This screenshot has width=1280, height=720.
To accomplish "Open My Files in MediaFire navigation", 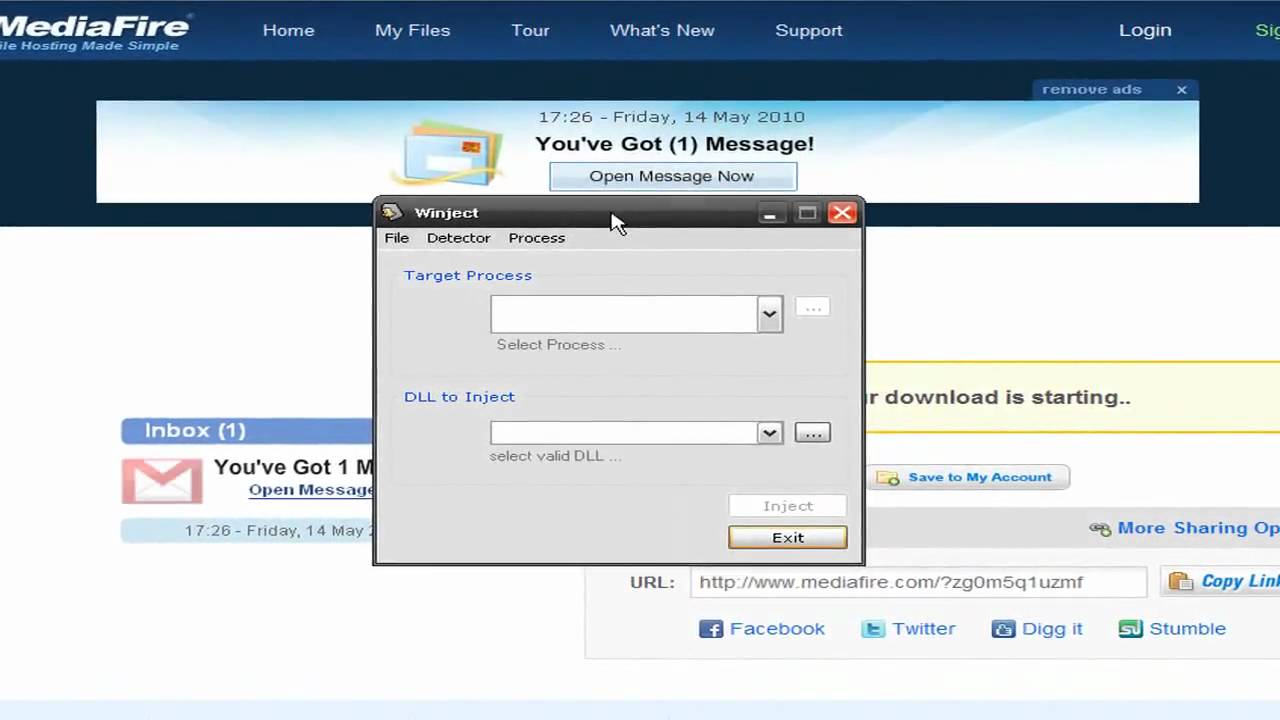I will pyautogui.click(x=412, y=30).
